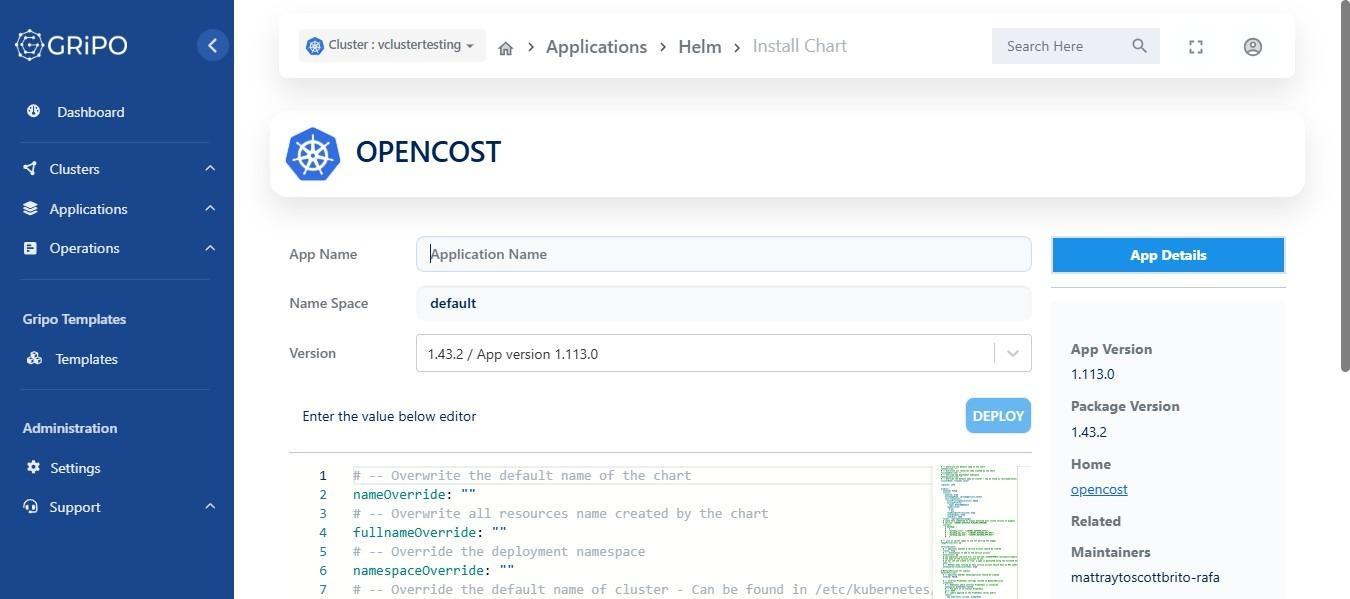This screenshot has width=1350, height=599.
Task: Open the user profile icon
Action: (x=1252, y=47)
